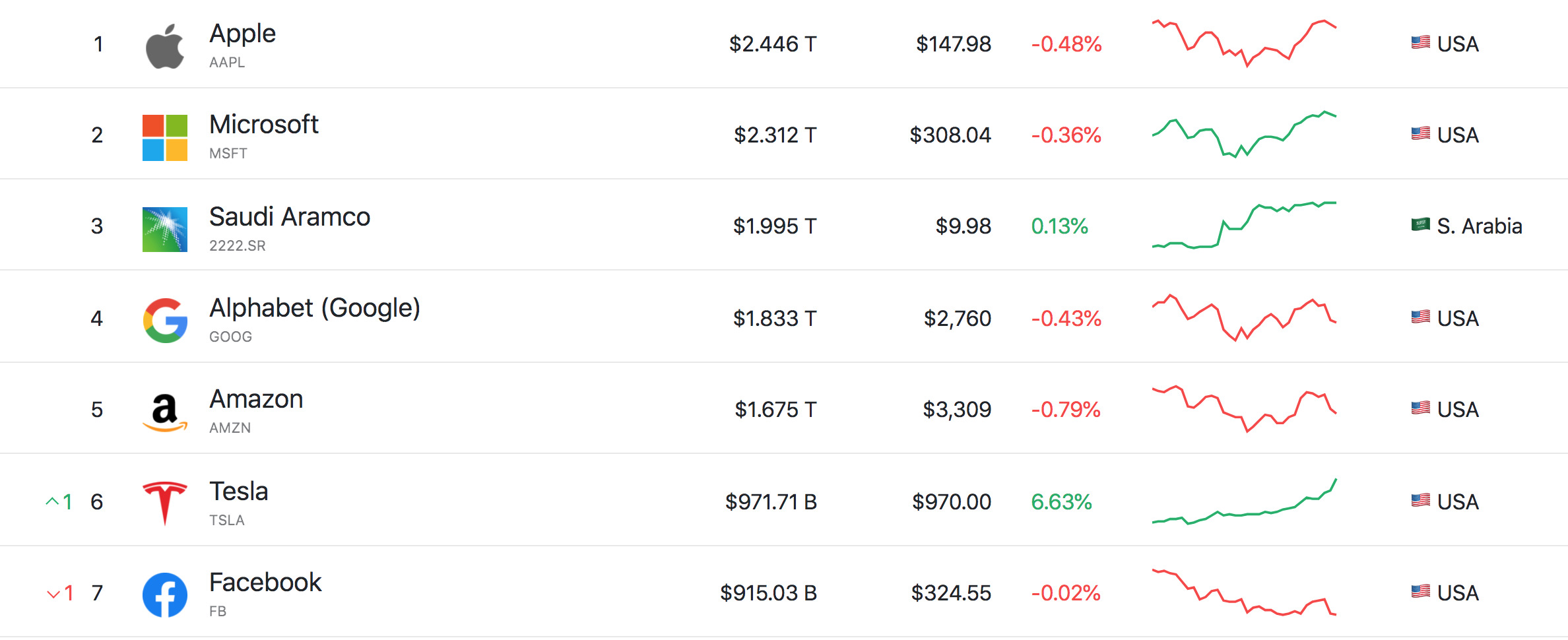This screenshot has height=640, width=1568.
Task: Click the USA flag in Tesla row
Action: (1421, 500)
